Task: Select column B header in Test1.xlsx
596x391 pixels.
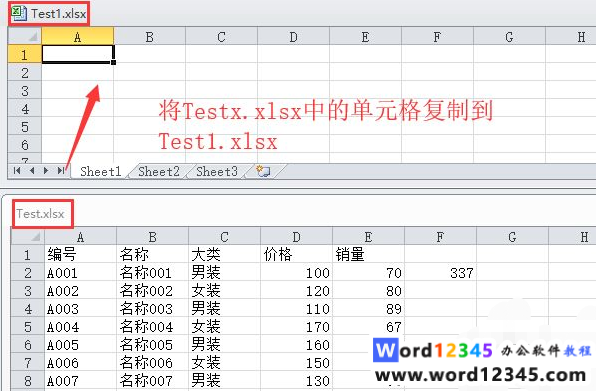Action: tap(149, 37)
